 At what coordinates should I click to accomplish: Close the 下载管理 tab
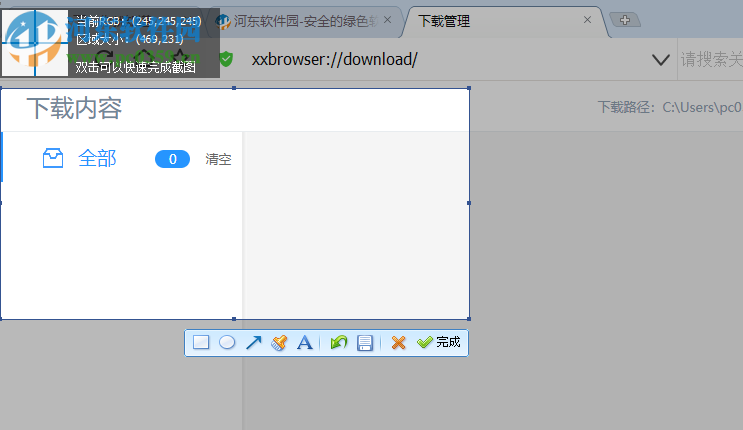coord(587,20)
